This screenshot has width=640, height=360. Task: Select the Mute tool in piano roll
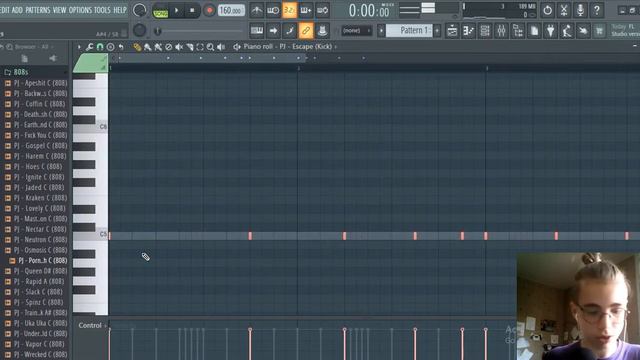coord(179,47)
